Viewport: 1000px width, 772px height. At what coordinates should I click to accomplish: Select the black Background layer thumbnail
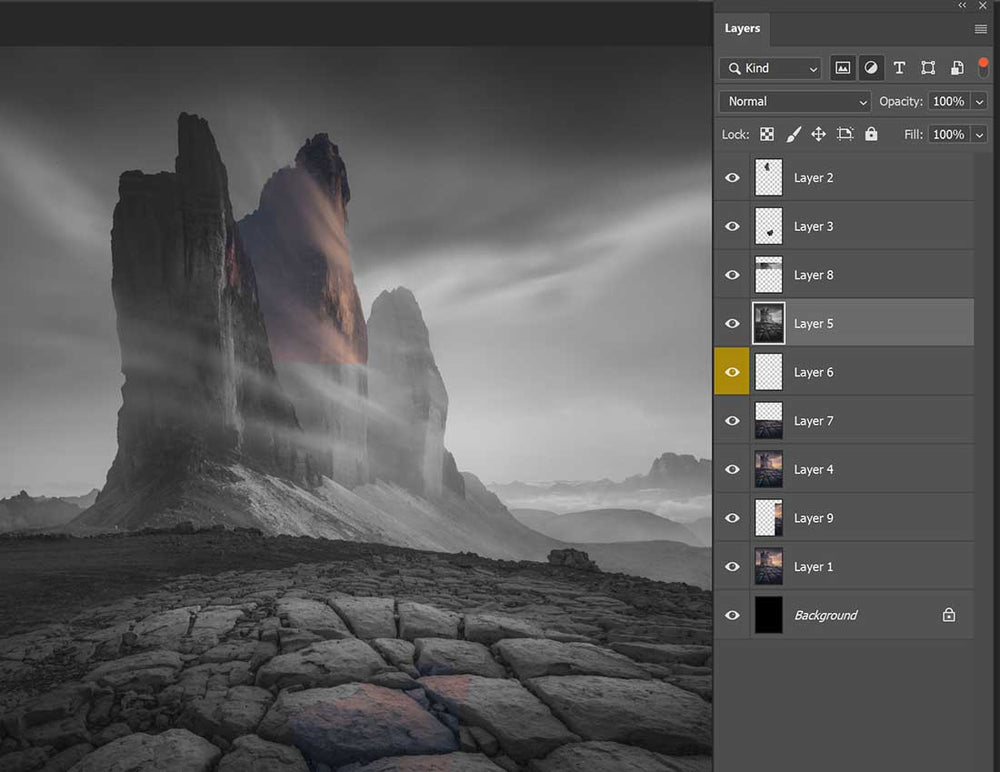coord(768,615)
